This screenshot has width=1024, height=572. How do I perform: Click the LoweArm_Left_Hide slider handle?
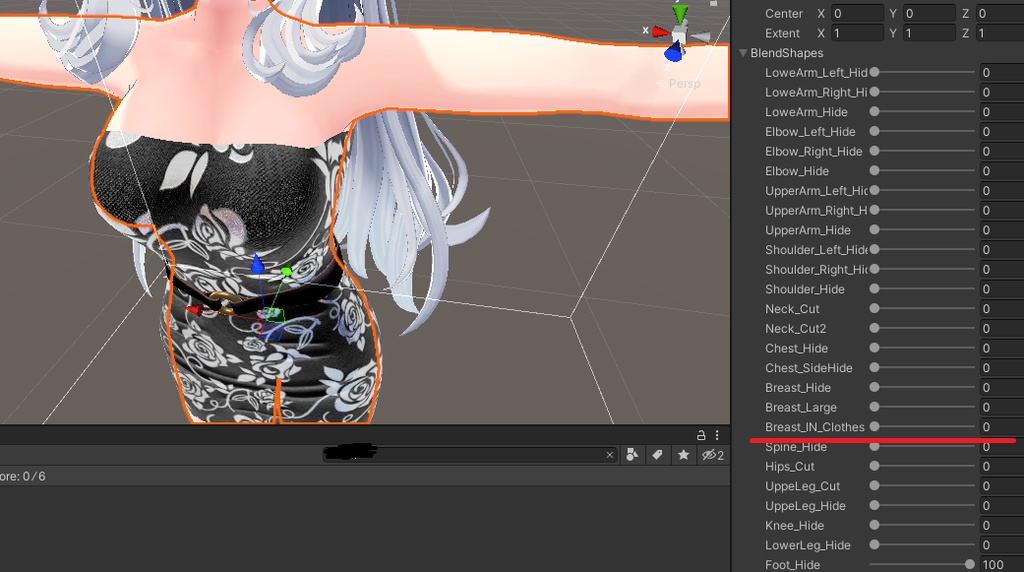[x=874, y=72]
